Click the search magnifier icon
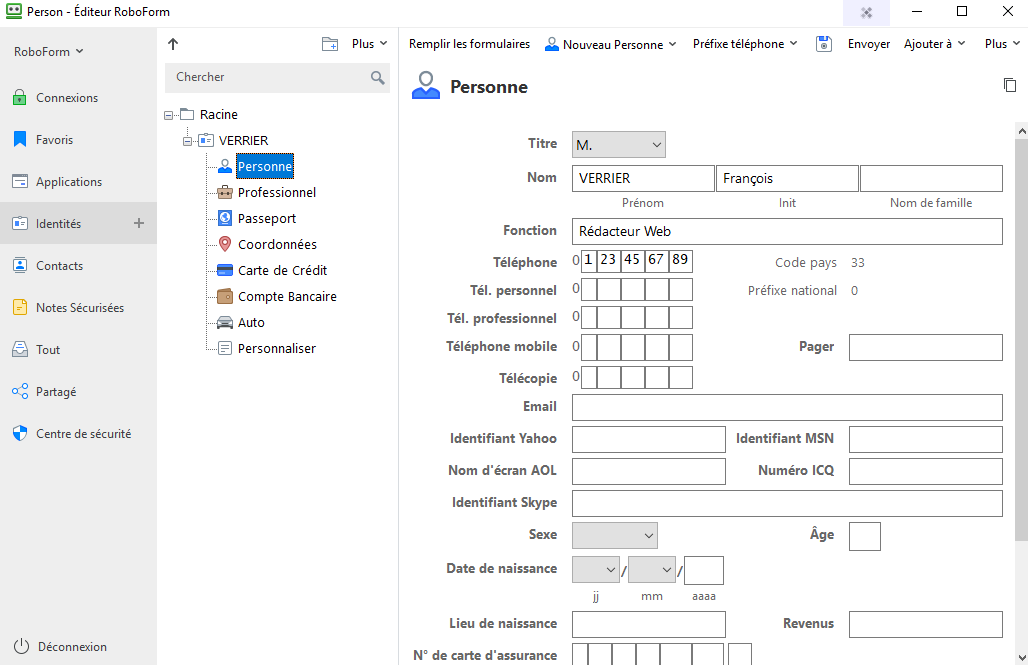Screen dimensions: 1028x665 (x=378, y=77)
